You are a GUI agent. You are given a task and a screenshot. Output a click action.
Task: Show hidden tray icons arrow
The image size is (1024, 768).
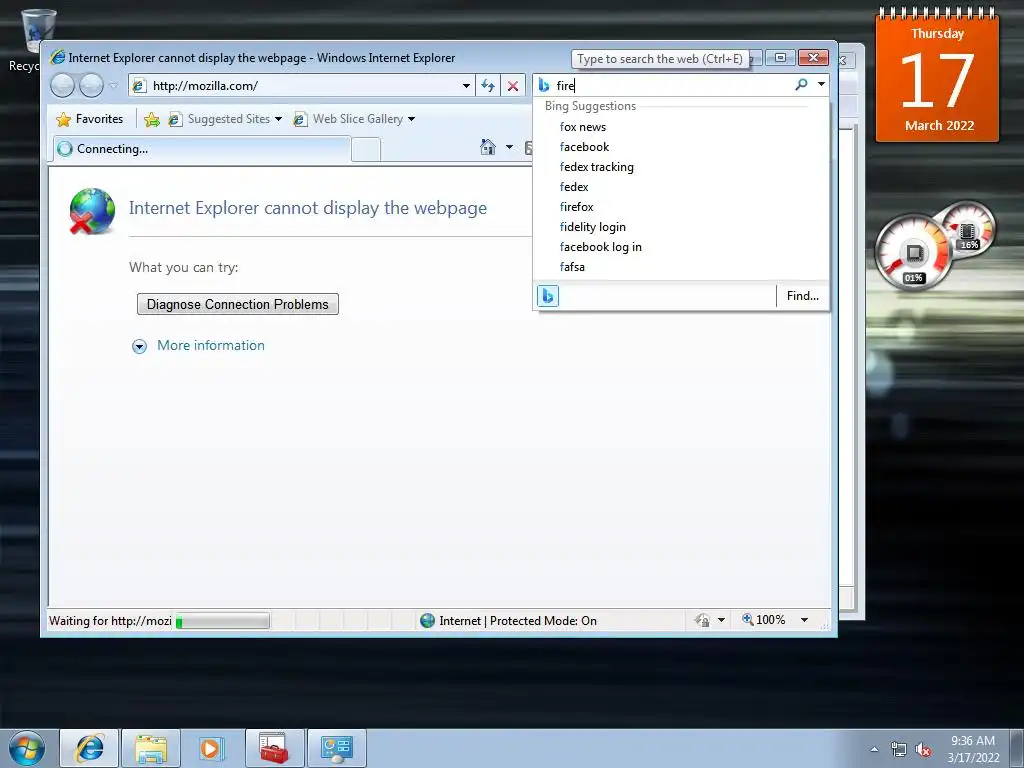click(x=874, y=749)
